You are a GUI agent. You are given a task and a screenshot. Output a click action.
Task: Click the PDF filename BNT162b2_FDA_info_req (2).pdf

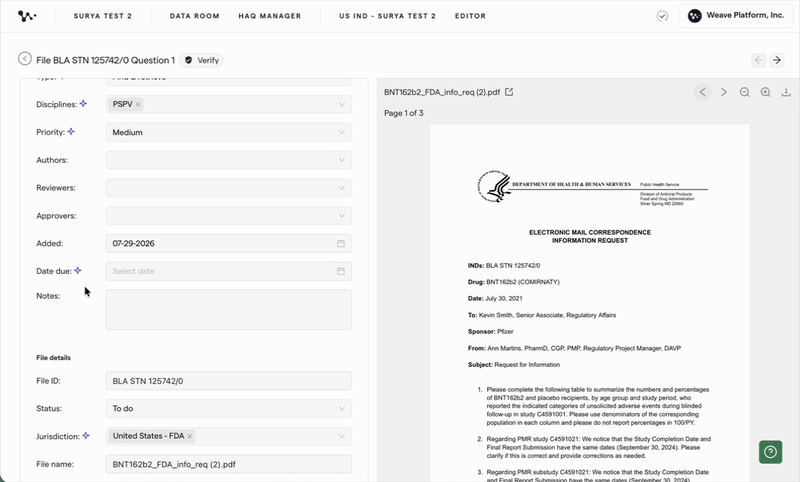pyautogui.click(x=442, y=92)
